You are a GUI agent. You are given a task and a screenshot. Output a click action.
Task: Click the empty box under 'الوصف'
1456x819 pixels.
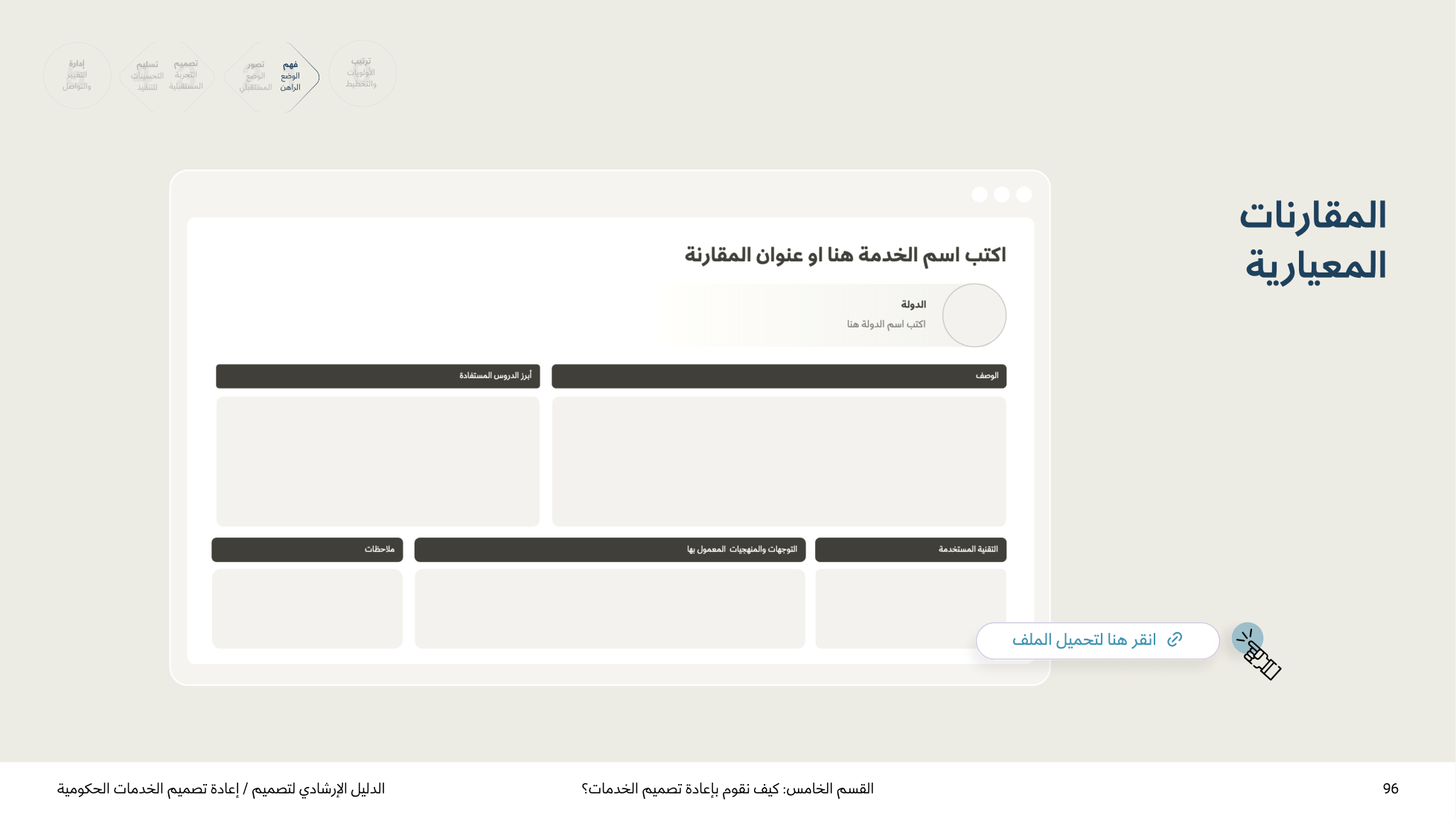coord(779,461)
